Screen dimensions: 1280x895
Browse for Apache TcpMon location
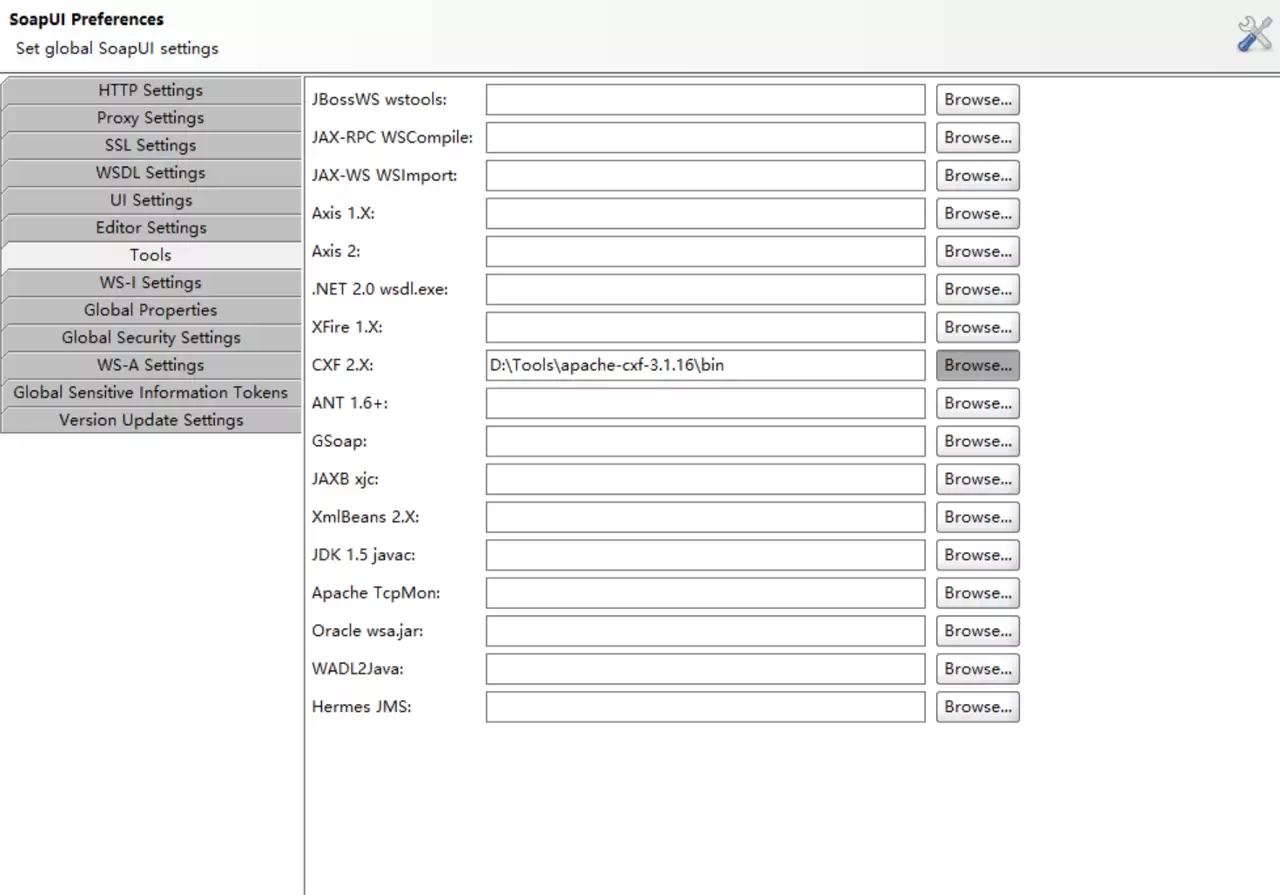978,593
